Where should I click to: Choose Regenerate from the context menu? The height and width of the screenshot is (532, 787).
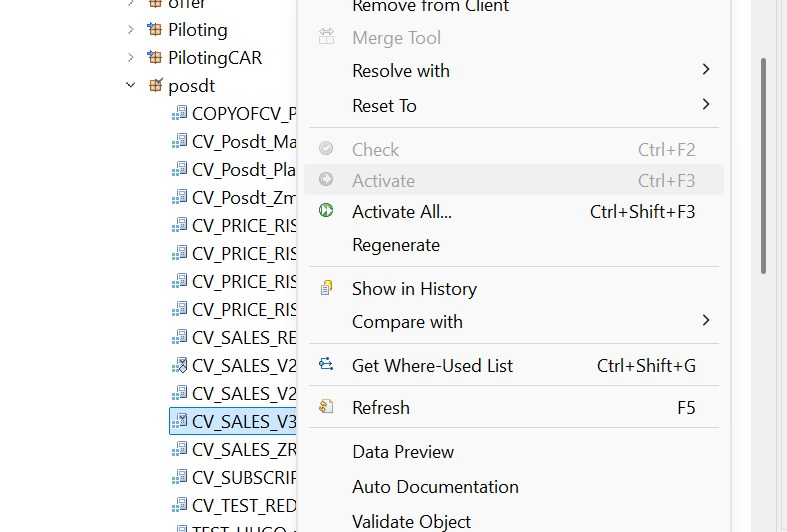(396, 244)
